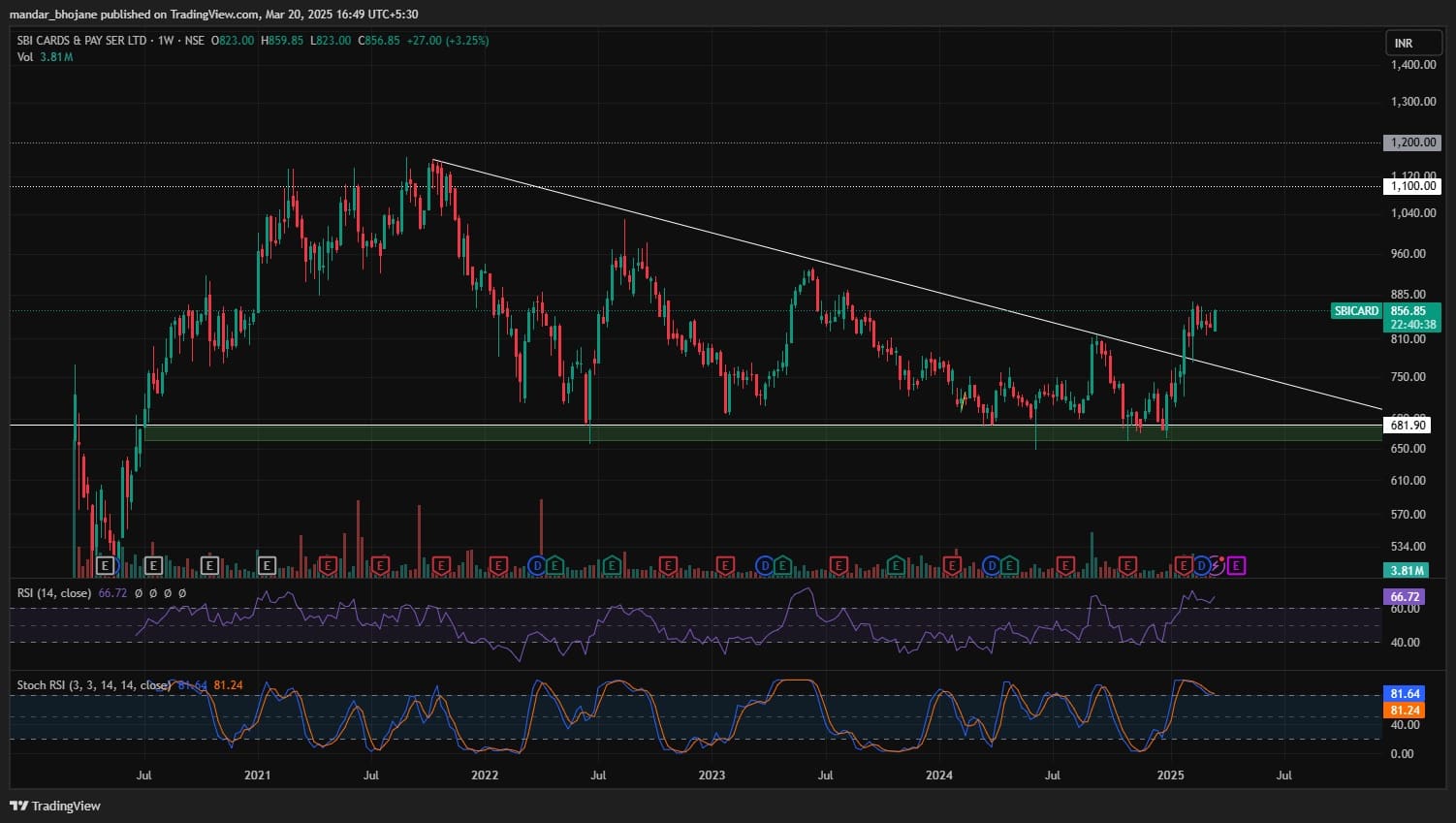The width and height of the screenshot is (1456, 823).
Task: Click the leftmost blue dividend D marker
Action: 537,565
